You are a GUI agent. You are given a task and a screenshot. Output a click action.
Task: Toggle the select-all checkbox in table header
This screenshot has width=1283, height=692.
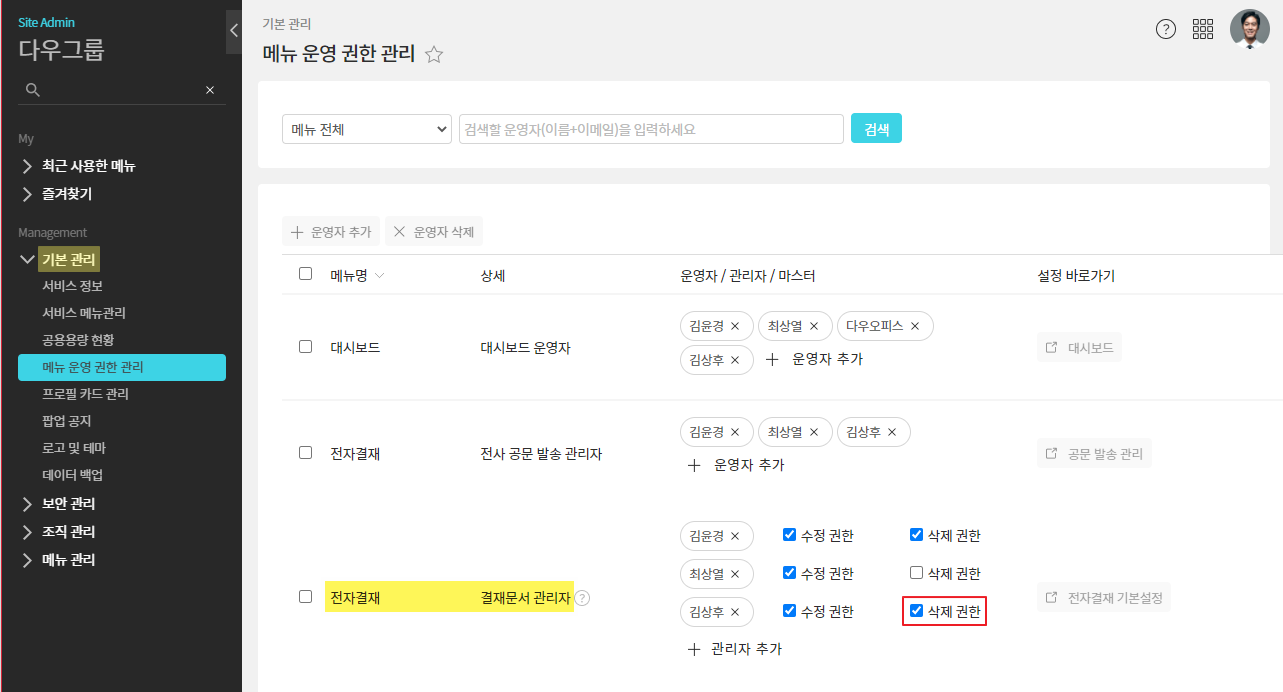point(306,274)
